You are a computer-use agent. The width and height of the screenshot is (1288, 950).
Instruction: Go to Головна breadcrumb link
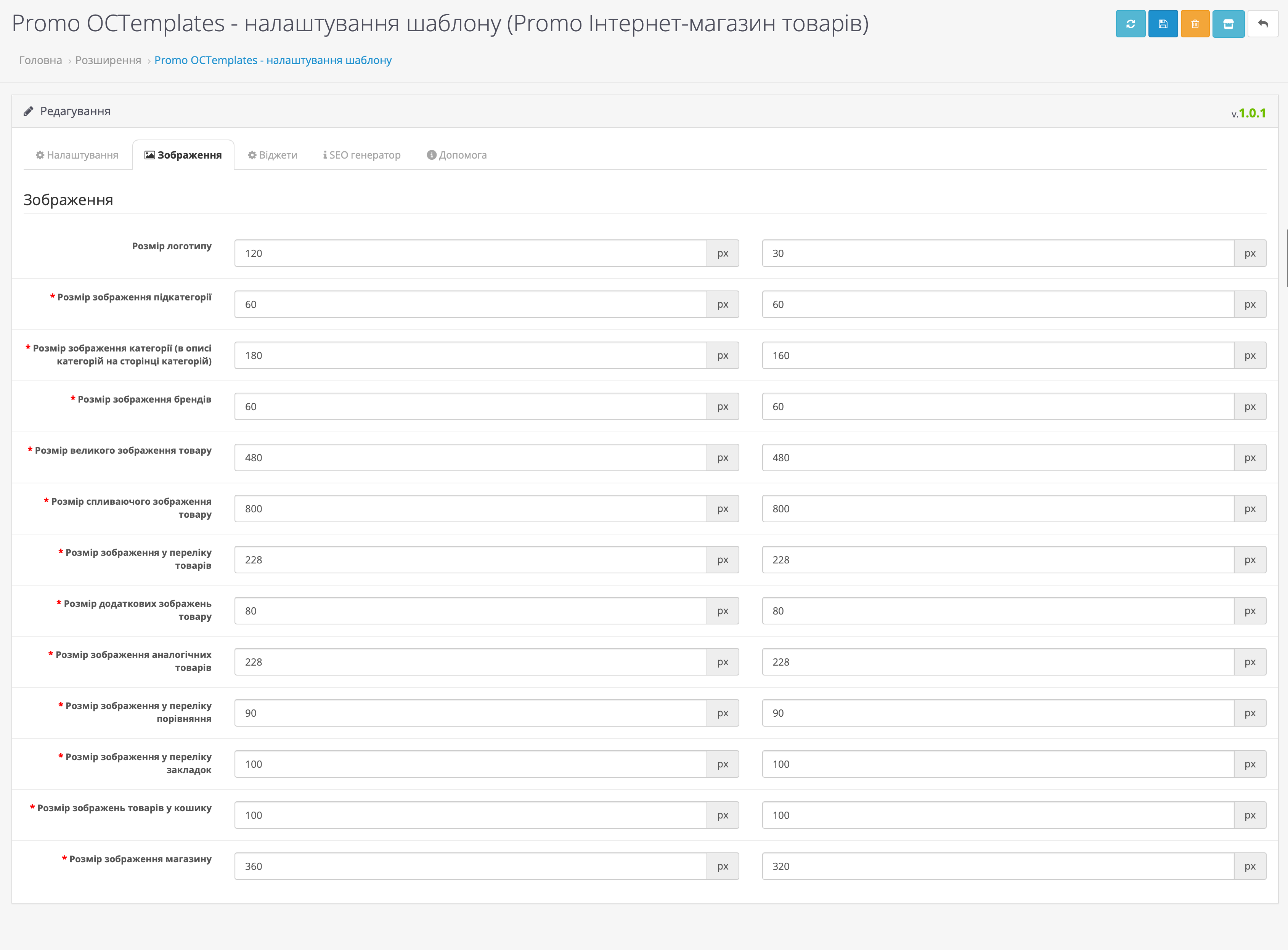click(40, 60)
